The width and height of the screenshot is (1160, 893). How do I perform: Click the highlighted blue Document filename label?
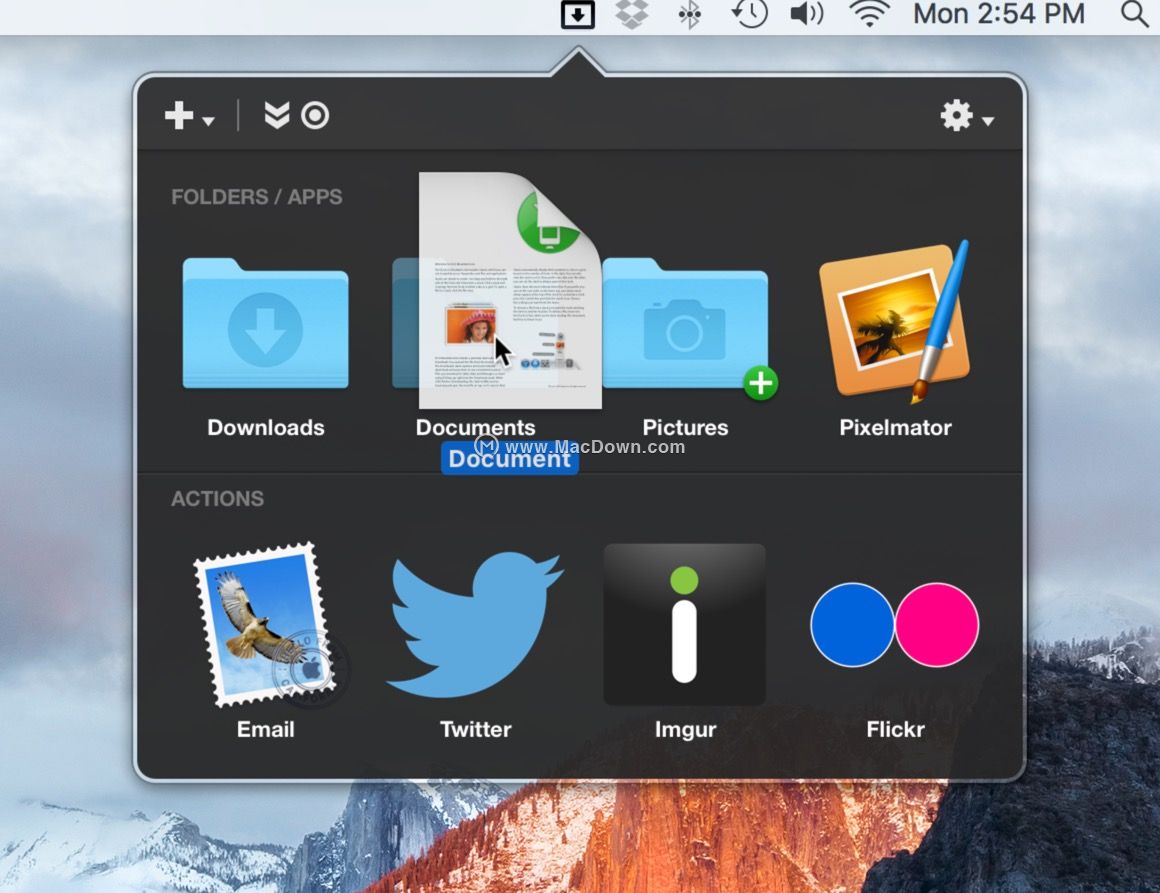pos(510,459)
